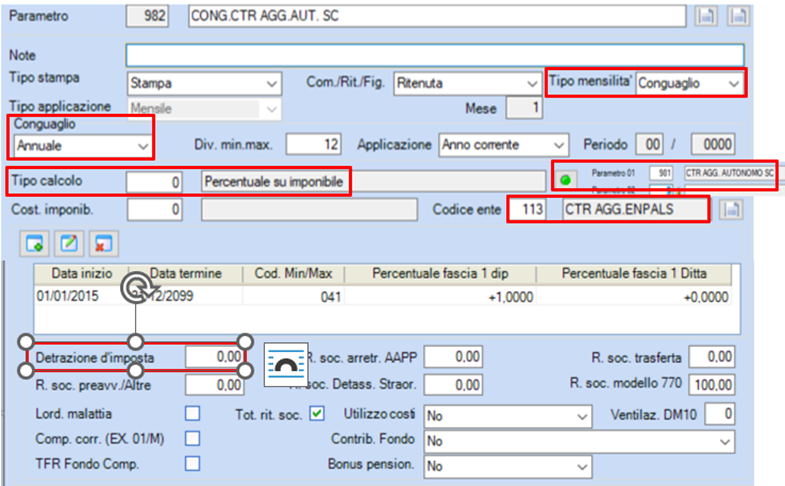
Task: Click the Percentuale fascia 1 Ditta header
Action: pos(634,273)
